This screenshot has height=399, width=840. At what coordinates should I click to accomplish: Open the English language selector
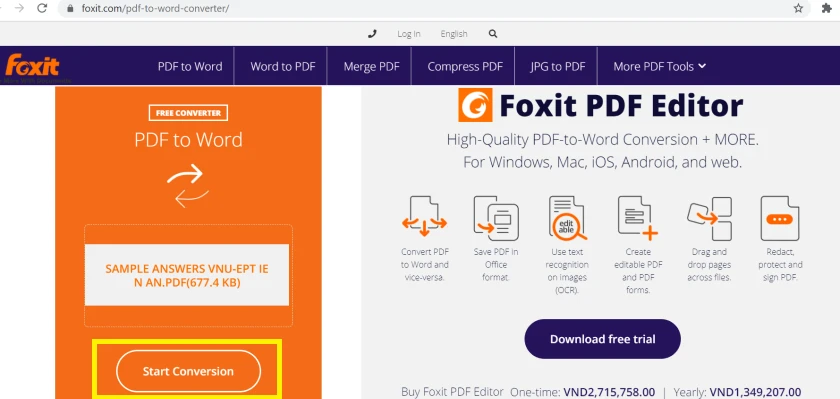point(454,34)
